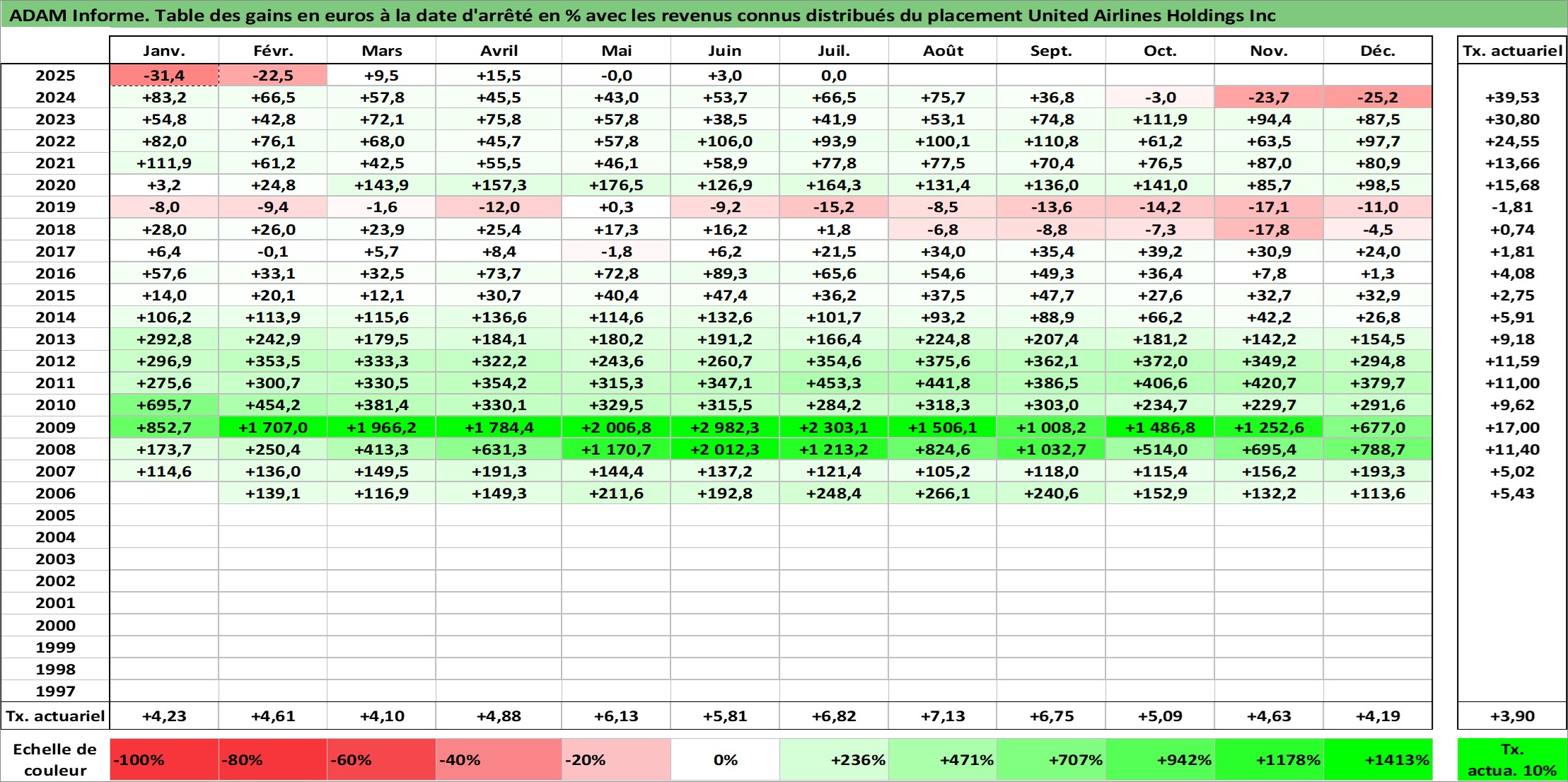Click the +375,6 cell in August 2012
Screen dimensions: 1568x782
click(x=943, y=361)
